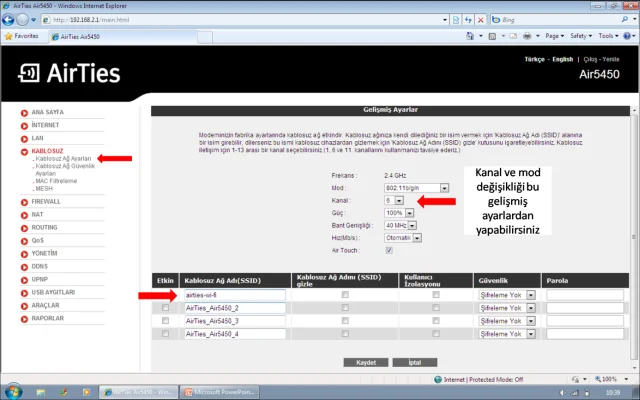The height and width of the screenshot is (400, 640).
Task: Click the Help question mark icon
Action: [x=627, y=36]
